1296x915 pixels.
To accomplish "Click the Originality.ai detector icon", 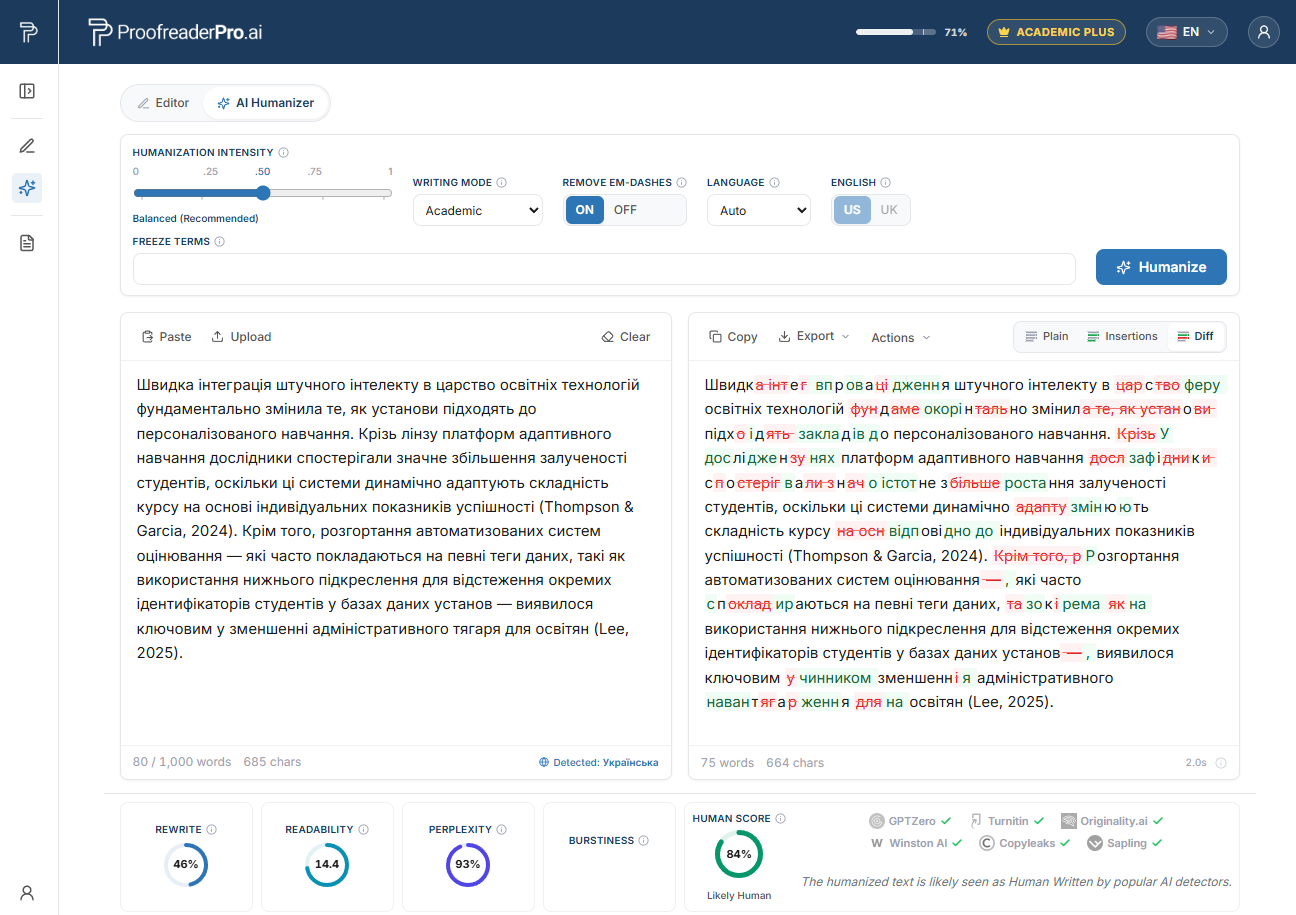I will coord(1068,821).
